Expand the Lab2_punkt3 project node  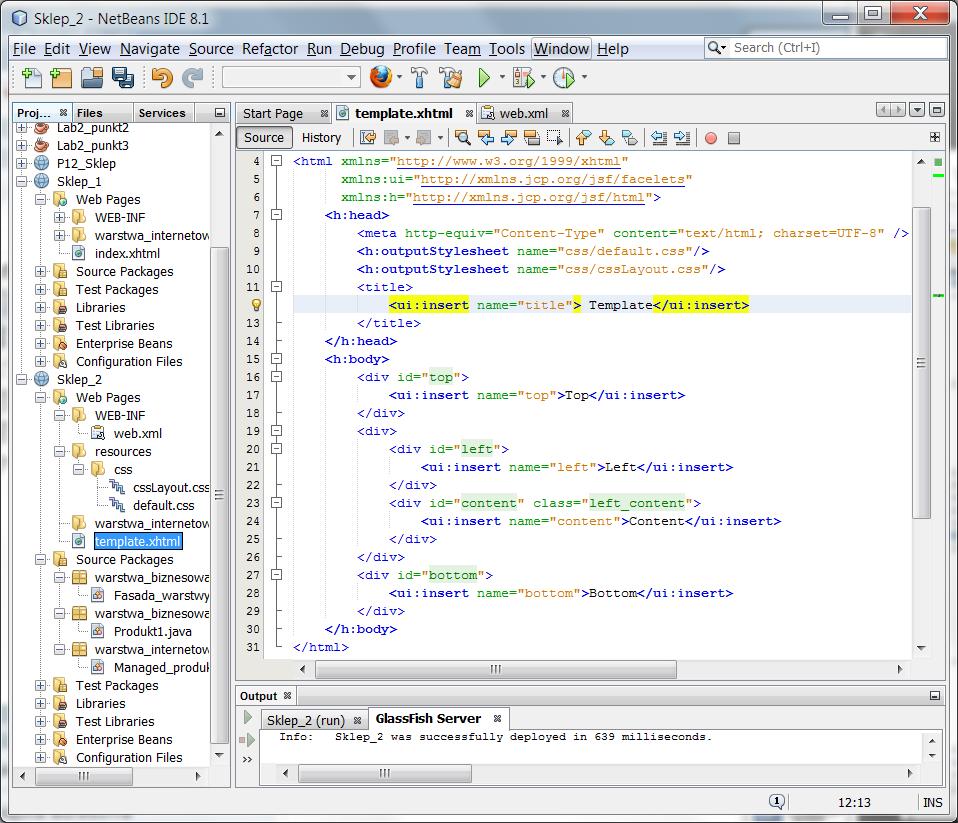click(x=22, y=145)
